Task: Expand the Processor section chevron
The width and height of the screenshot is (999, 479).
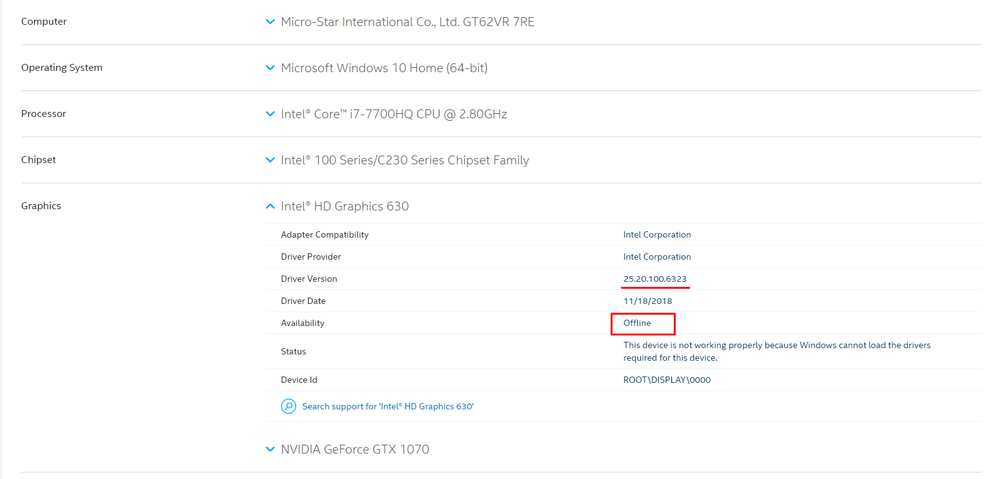Action: coord(270,114)
